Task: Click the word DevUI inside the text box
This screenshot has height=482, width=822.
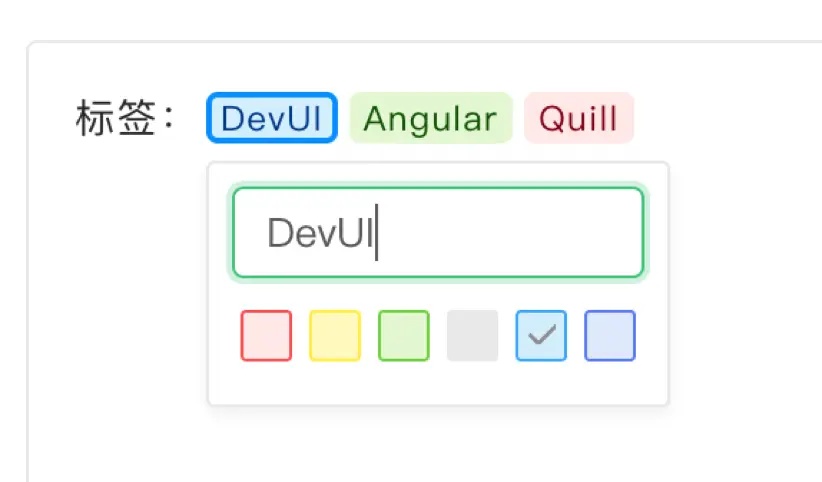Action: pos(319,234)
